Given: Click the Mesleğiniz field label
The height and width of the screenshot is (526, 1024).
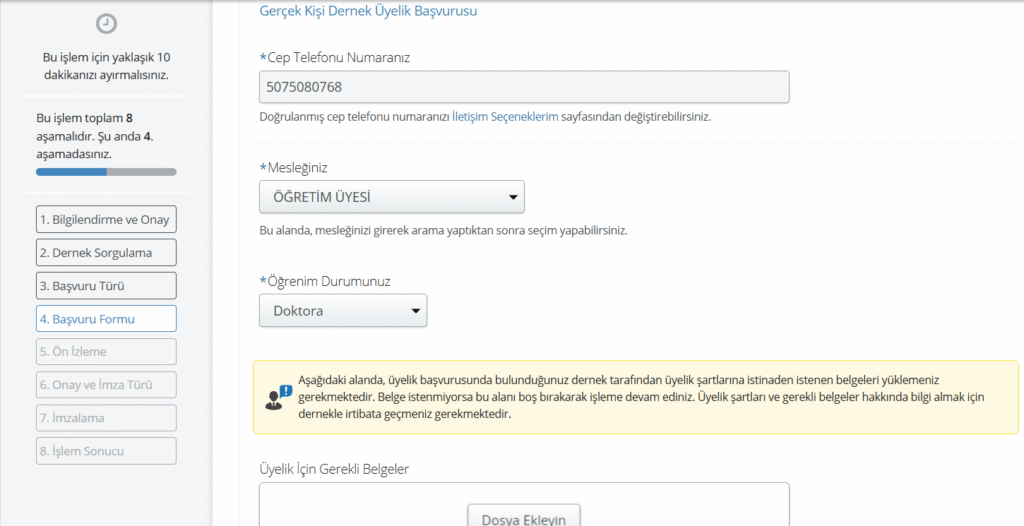Looking at the screenshot, I should [297, 167].
